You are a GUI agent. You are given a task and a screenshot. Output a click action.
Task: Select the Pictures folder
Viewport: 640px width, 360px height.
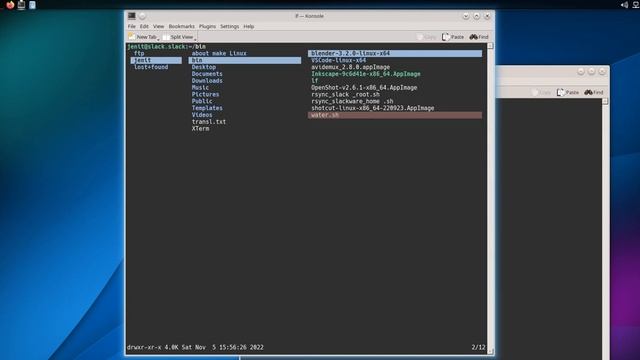(205, 94)
